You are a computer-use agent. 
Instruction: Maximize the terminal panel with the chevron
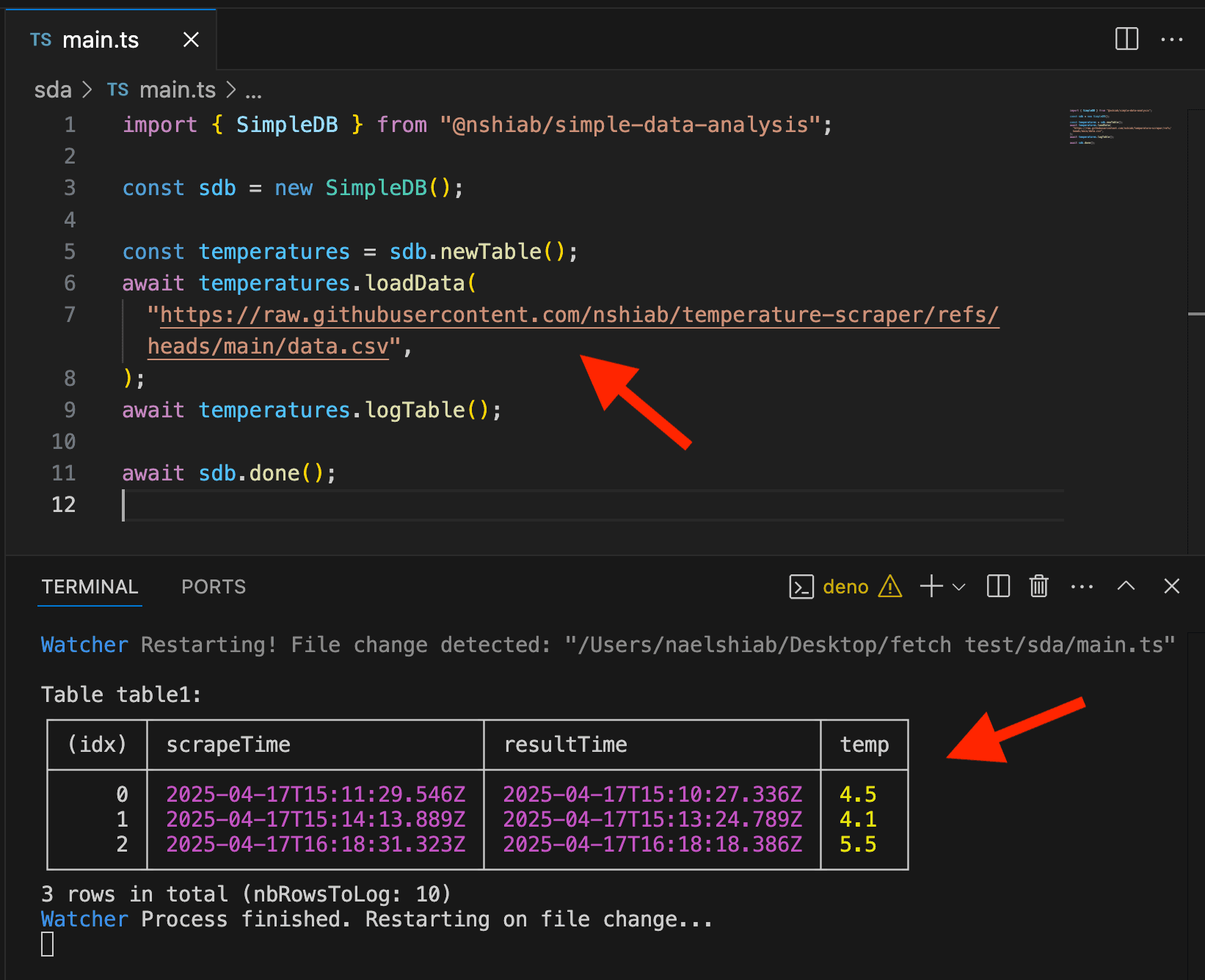pos(1126,586)
